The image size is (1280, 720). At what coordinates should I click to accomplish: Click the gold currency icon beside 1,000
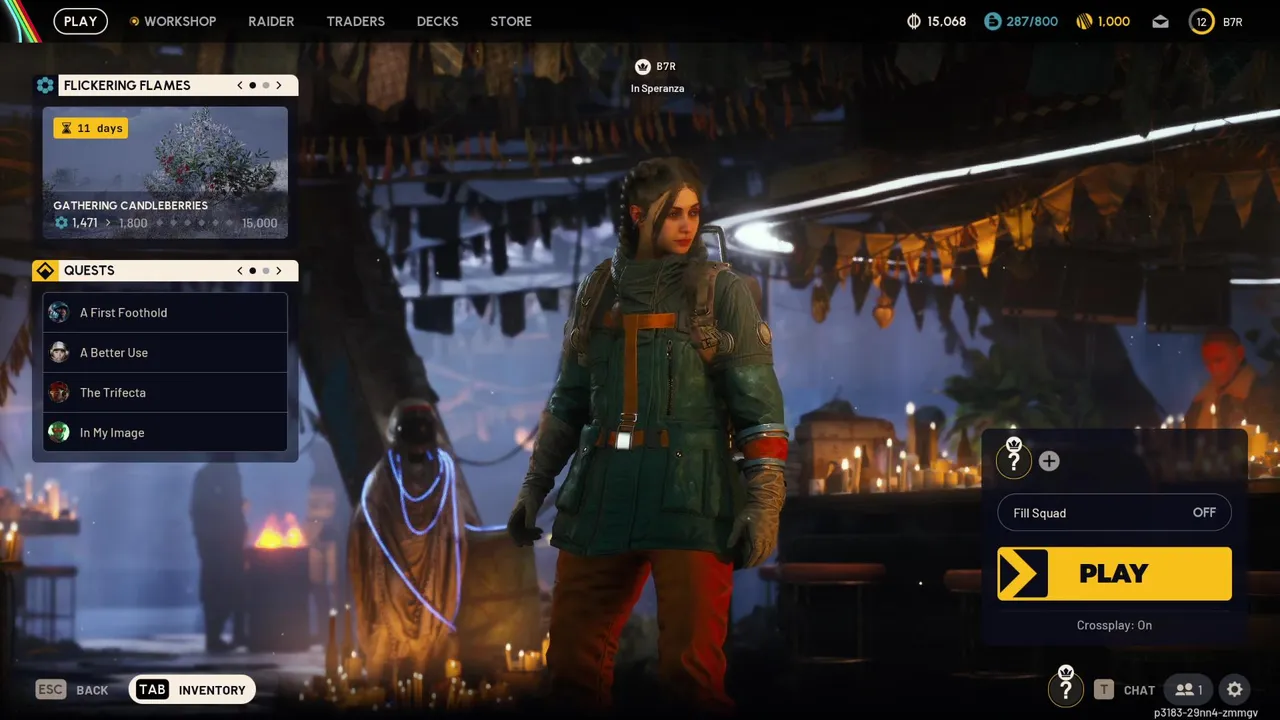[1084, 21]
